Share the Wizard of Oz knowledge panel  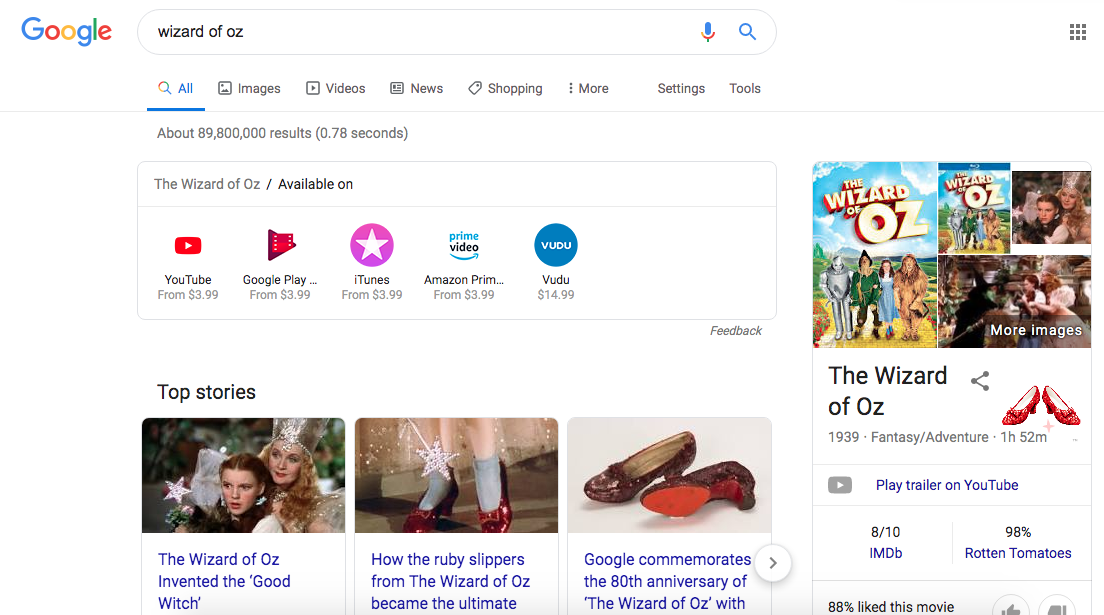(980, 381)
